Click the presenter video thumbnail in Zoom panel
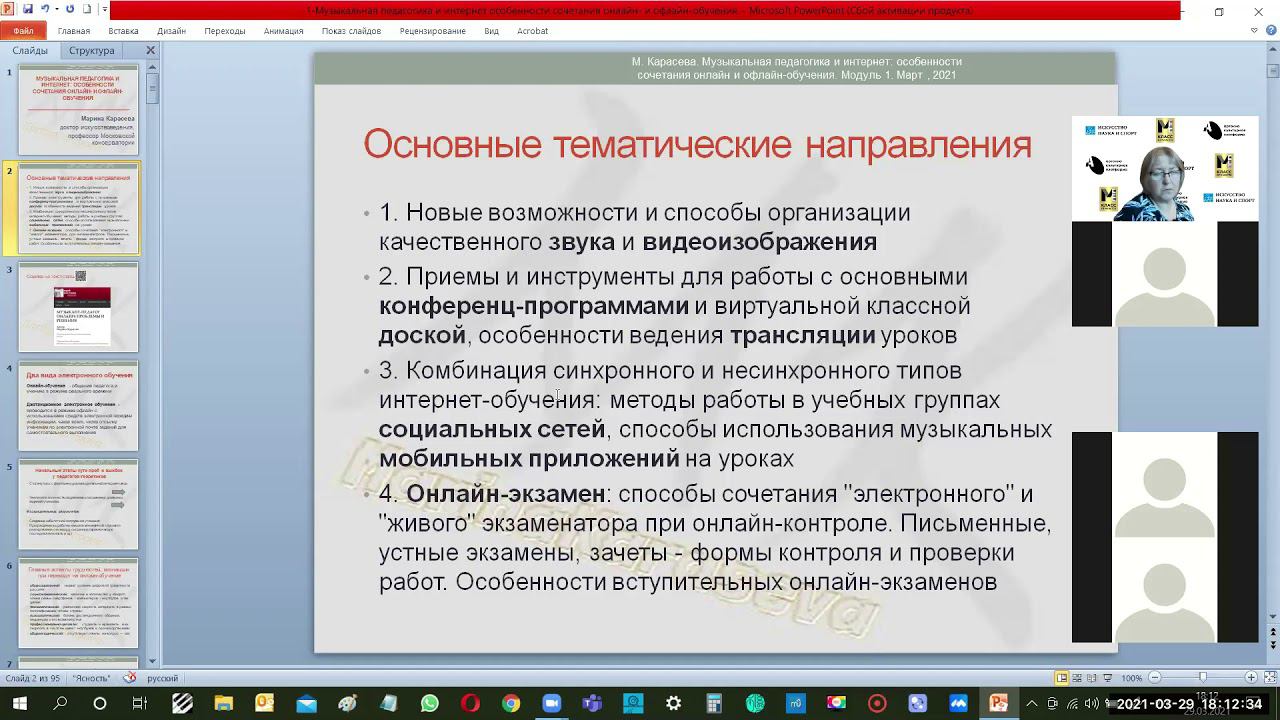Viewport: 1280px width, 720px height. click(x=1165, y=168)
